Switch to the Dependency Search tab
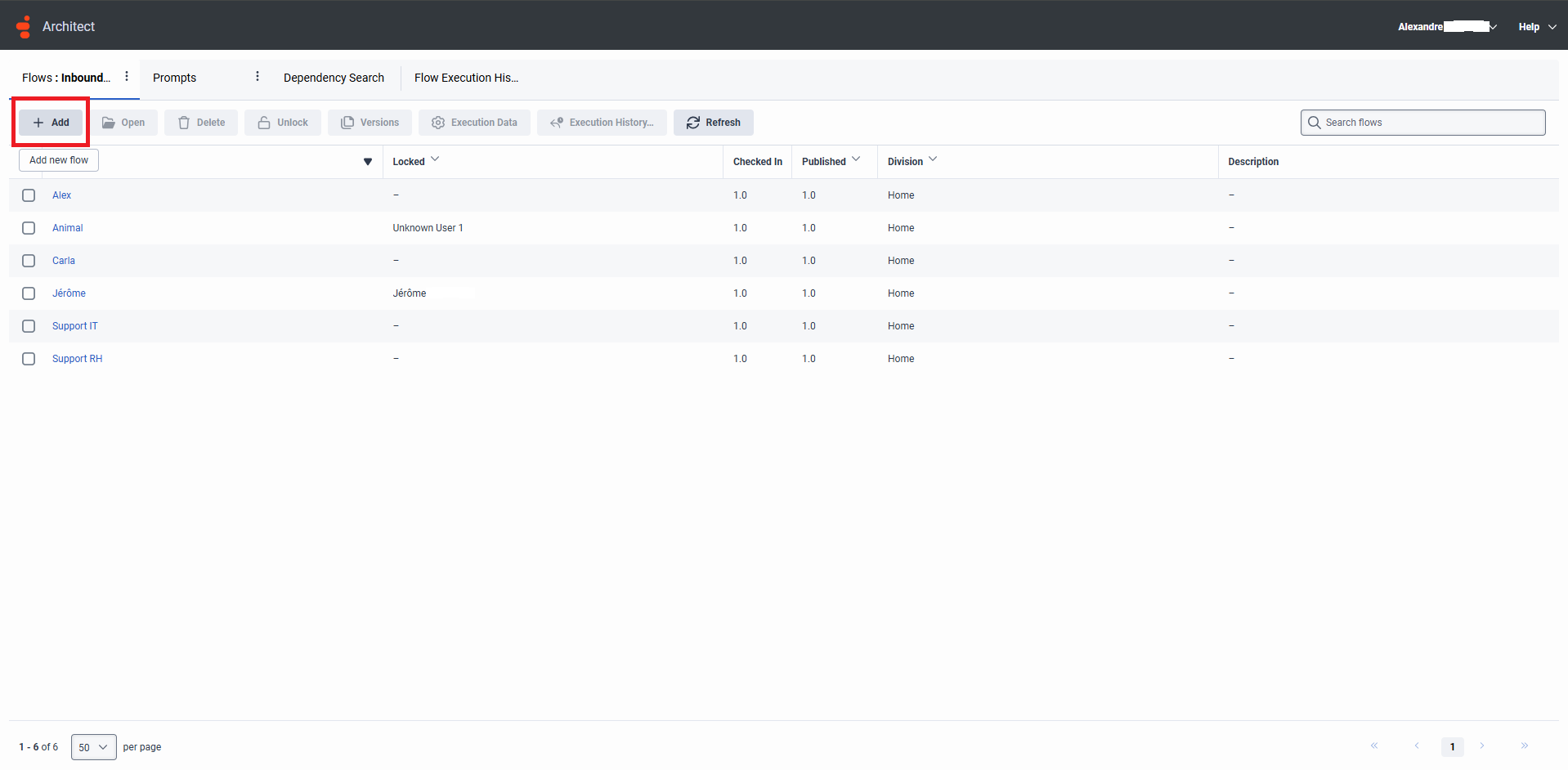The image size is (1568, 770). pyautogui.click(x=334, y=78)
